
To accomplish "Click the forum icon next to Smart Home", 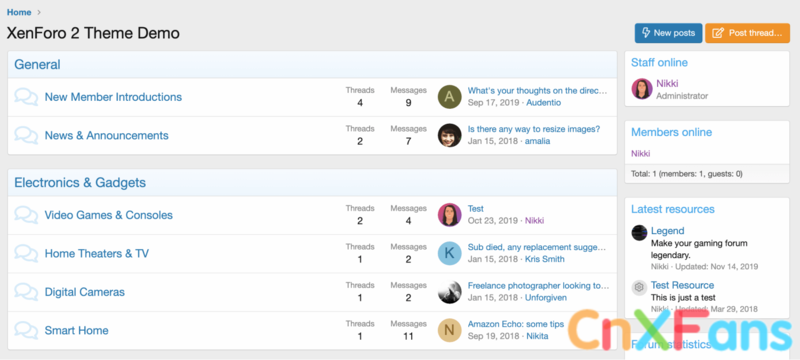I will (26, 330).
